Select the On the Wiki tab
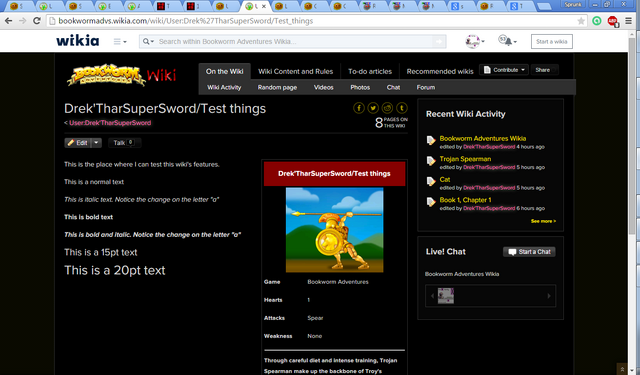 [x=224, y=71]
